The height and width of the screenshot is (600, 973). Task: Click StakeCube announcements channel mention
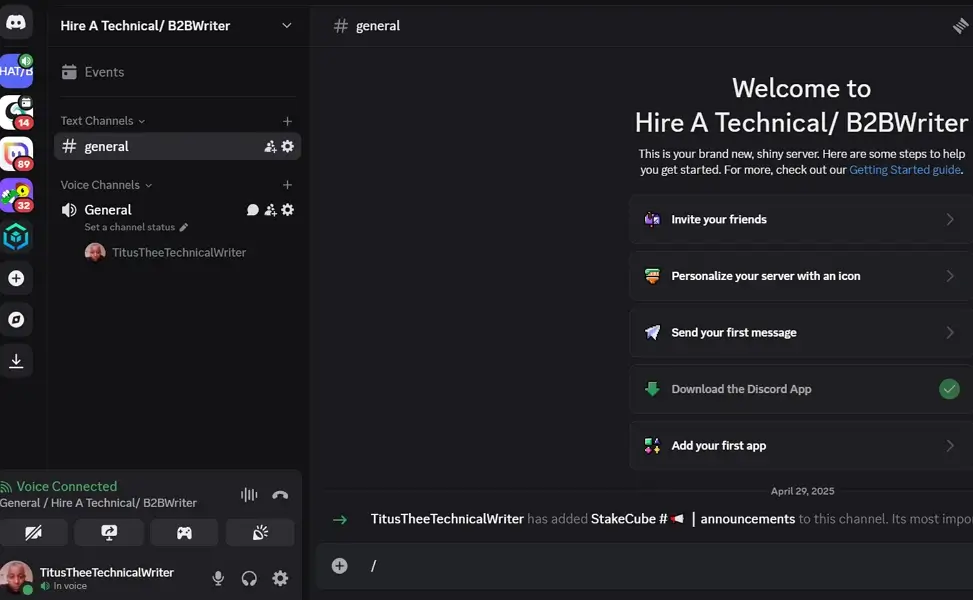pyautogui.click(x=693, y=519)
